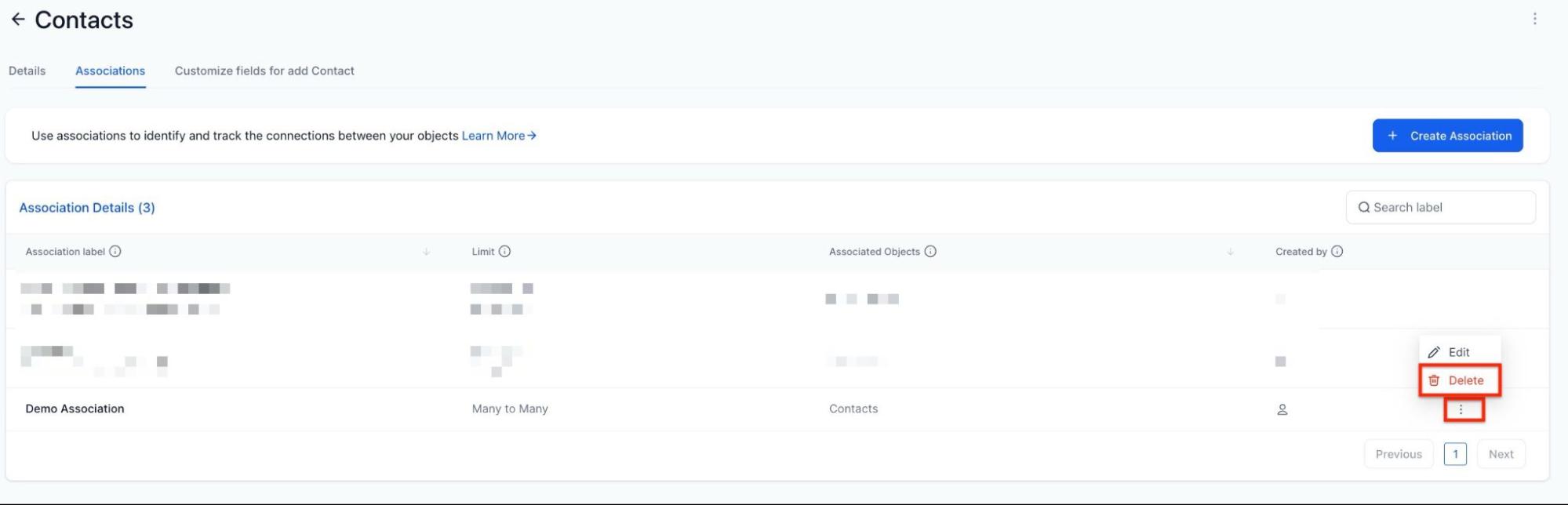The image size is (1568, 505).
Task: Select the Associations tab
Action: [x=110, y=71]
